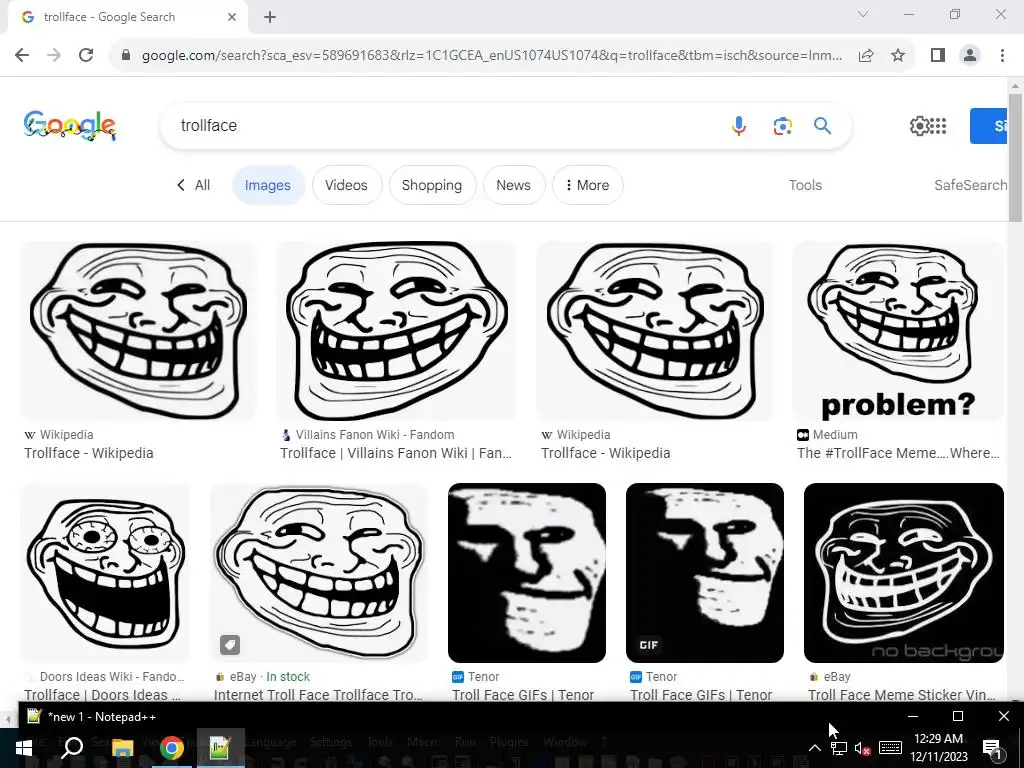Open Chrome's three-dot menu
Screen dimensions: 1024x768
(1002, 56)
